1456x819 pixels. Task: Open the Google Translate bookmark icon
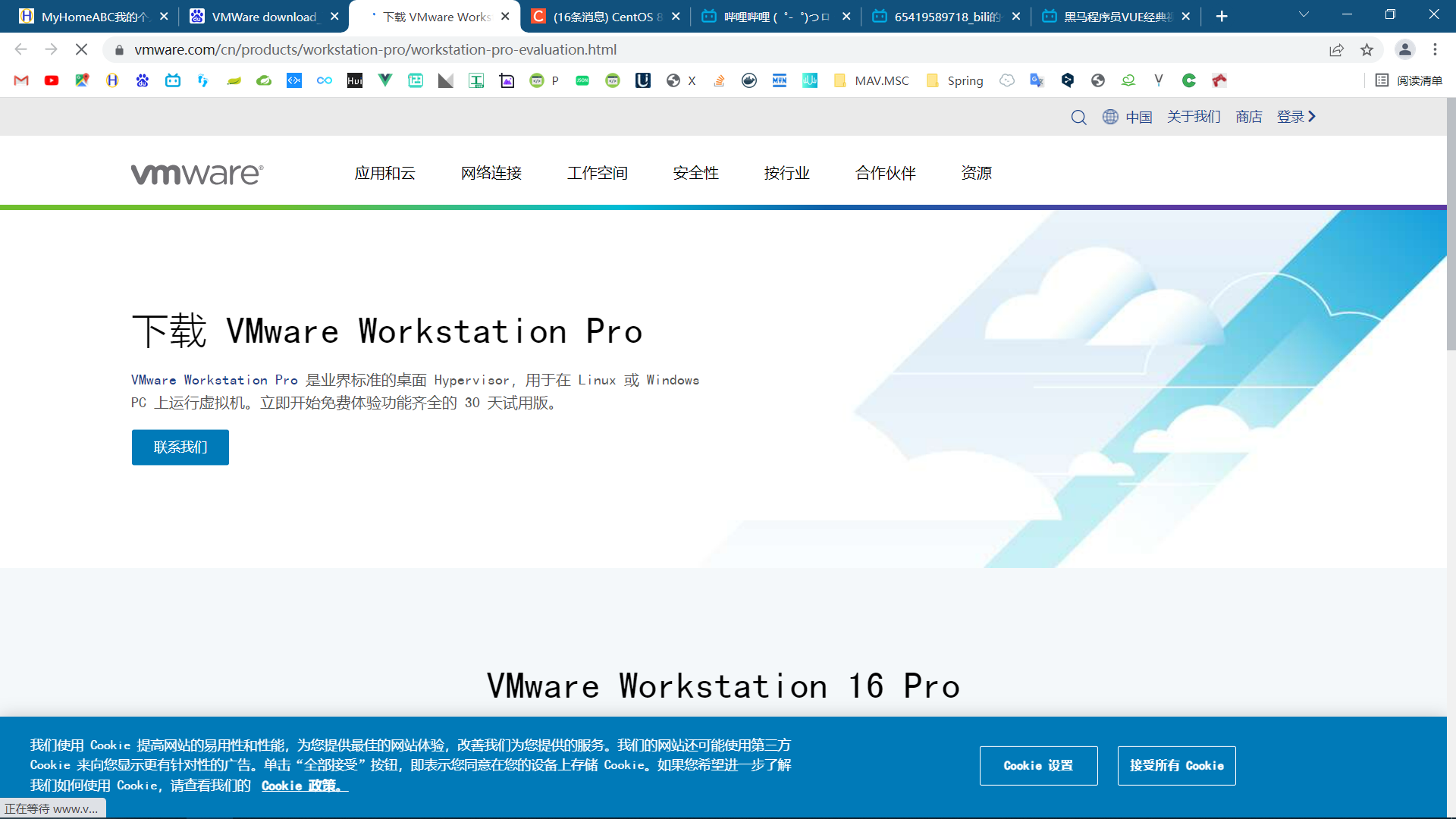[1037, 80]
